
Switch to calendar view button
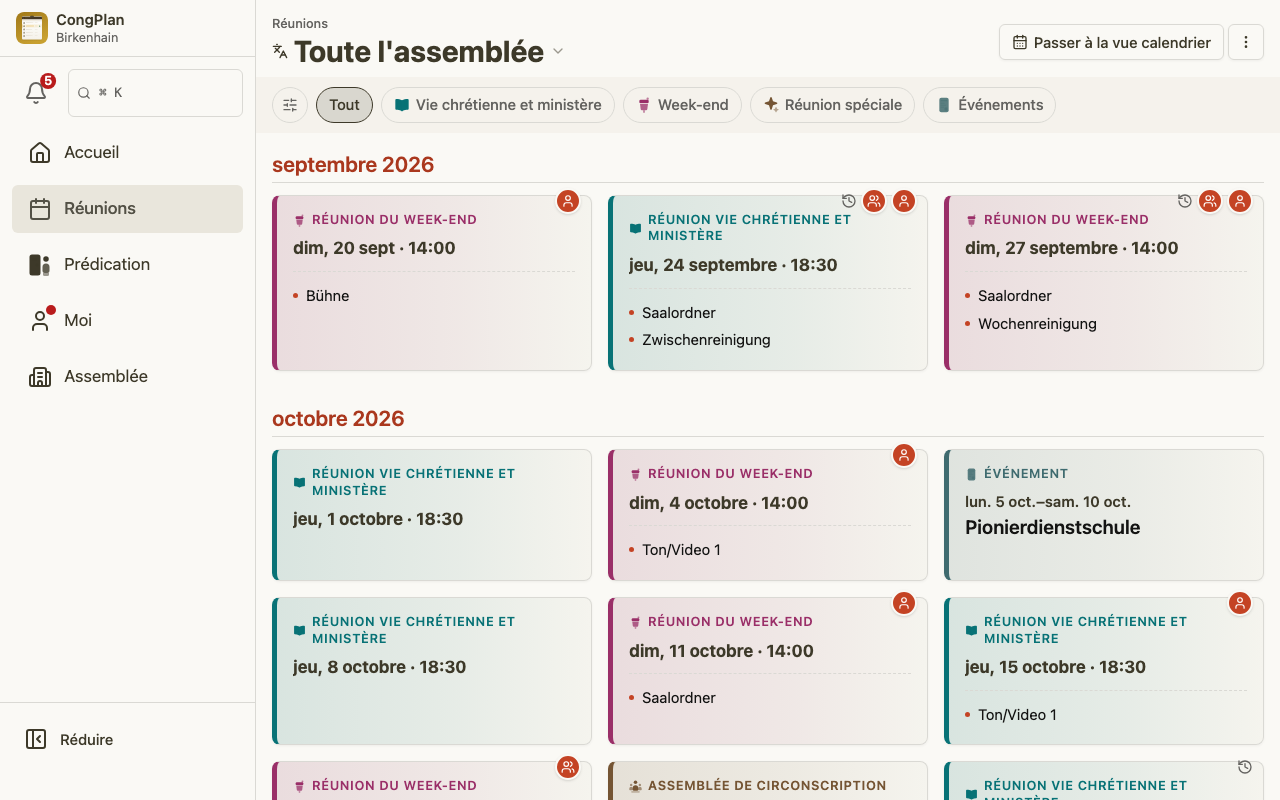[x=1111, y=42]
